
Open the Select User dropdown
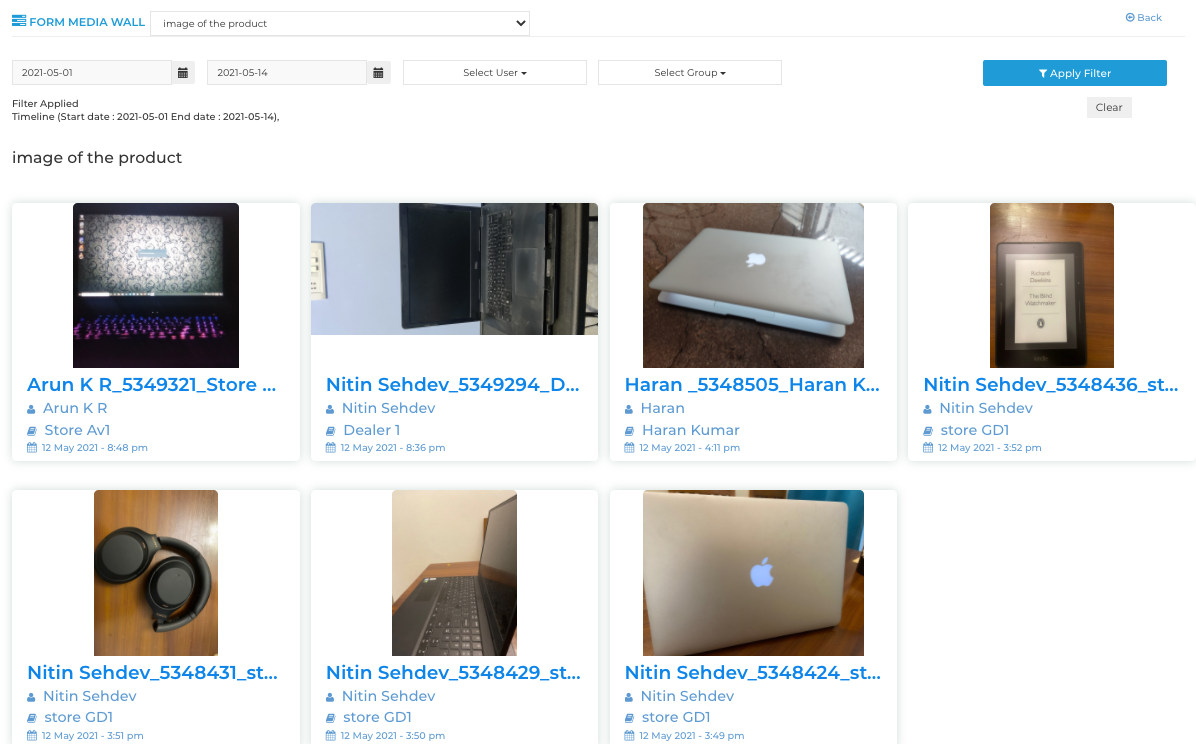pos(494,73)
